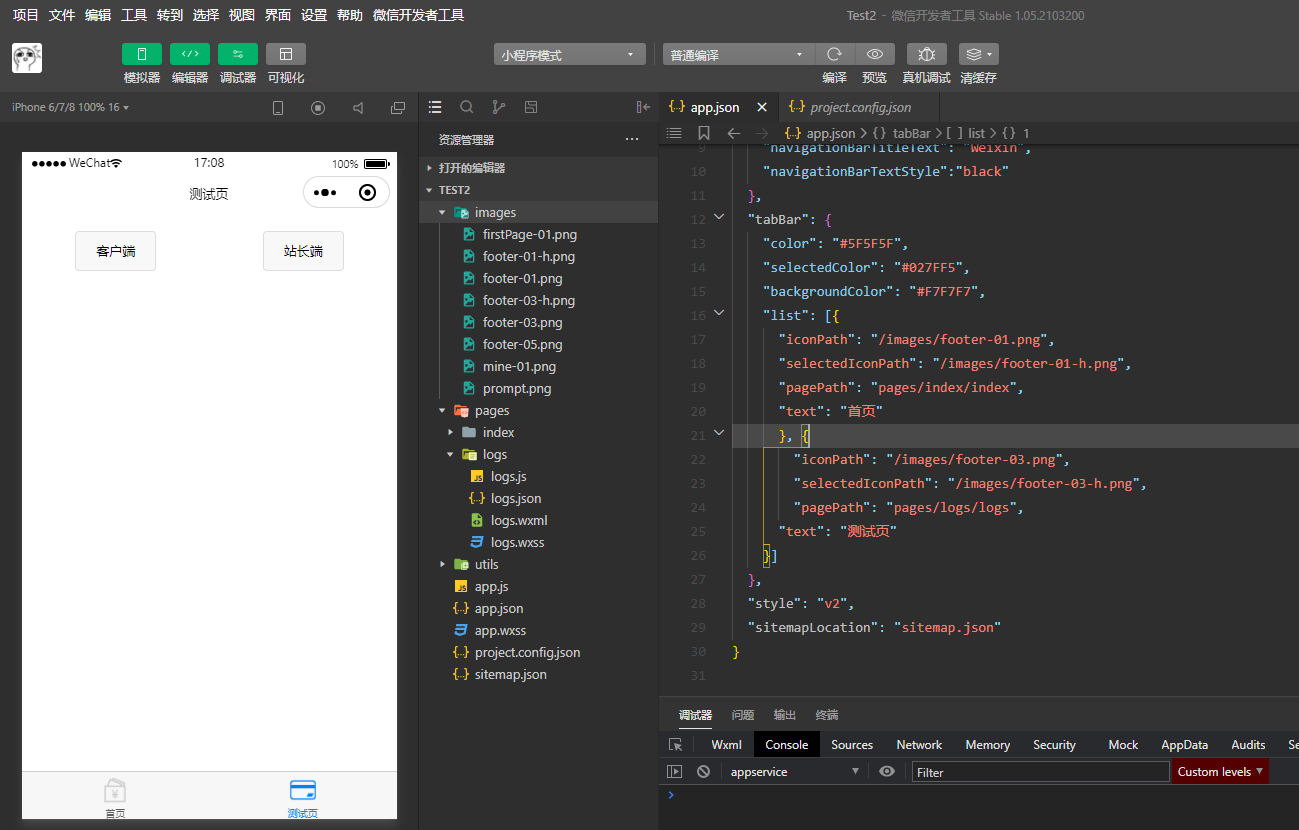Click the extensions layout icon in sidebar

(531, 107)
